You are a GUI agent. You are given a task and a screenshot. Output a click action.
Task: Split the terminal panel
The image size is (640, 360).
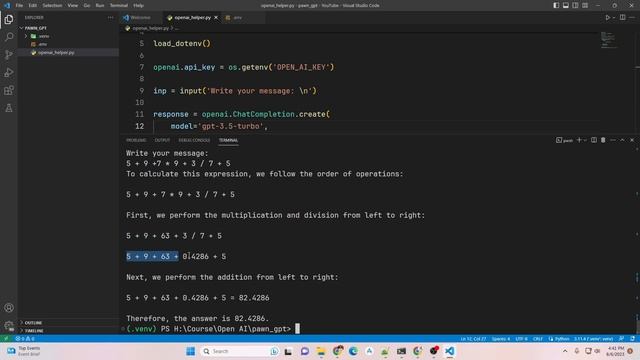click(x=594, y=140)
